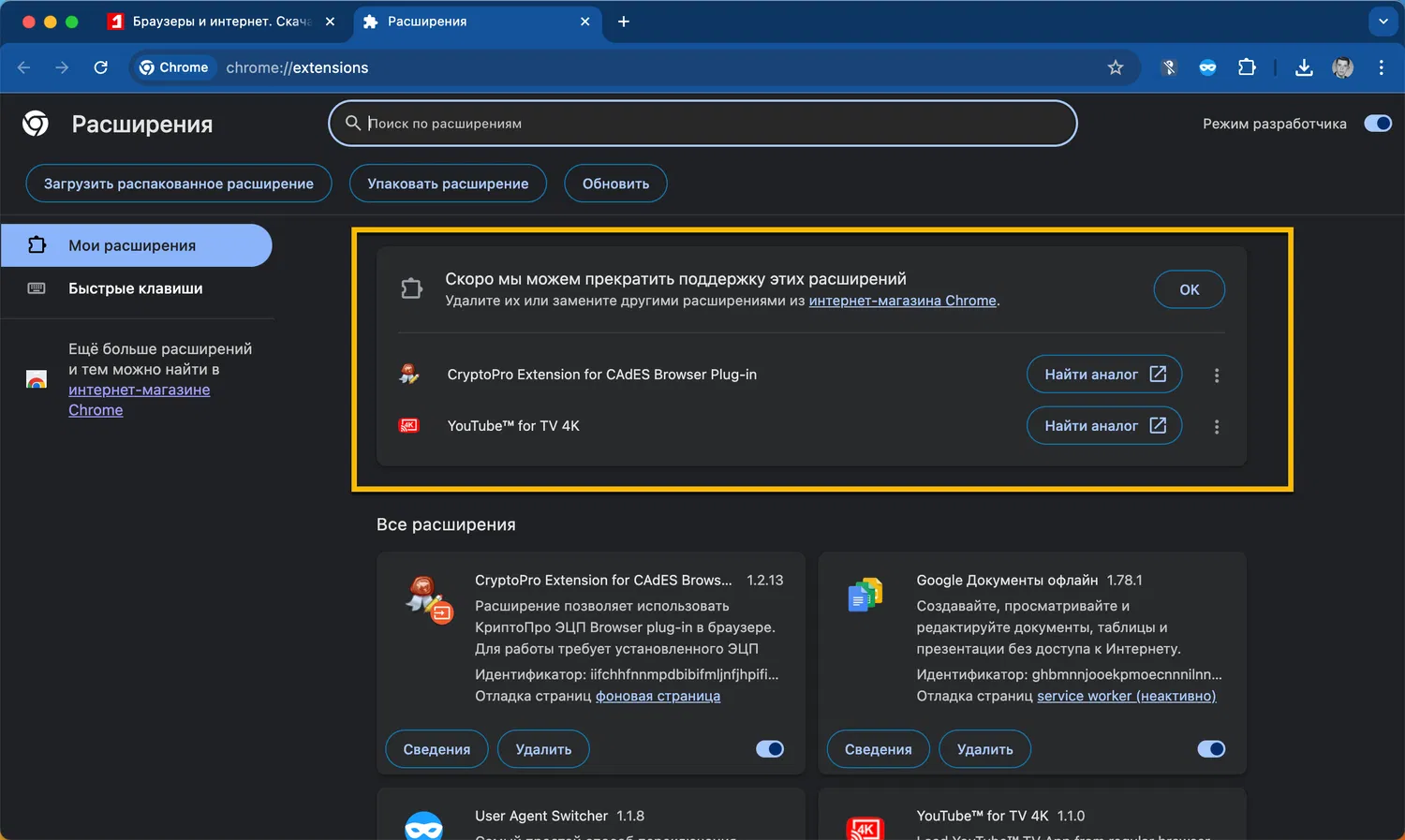The width and height of the screenshot is (1405, 840).
Task: Click the User Agent Switcher mask toolbar icon
Action: [1207, 67]
